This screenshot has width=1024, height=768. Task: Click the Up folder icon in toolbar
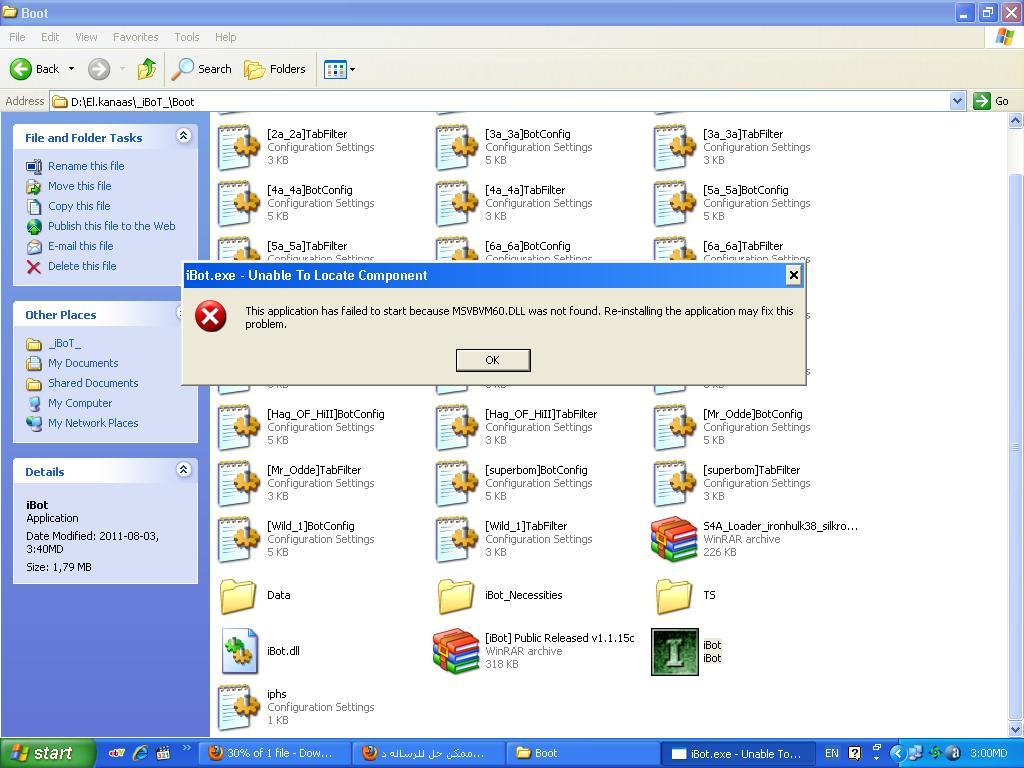(146, 69)
